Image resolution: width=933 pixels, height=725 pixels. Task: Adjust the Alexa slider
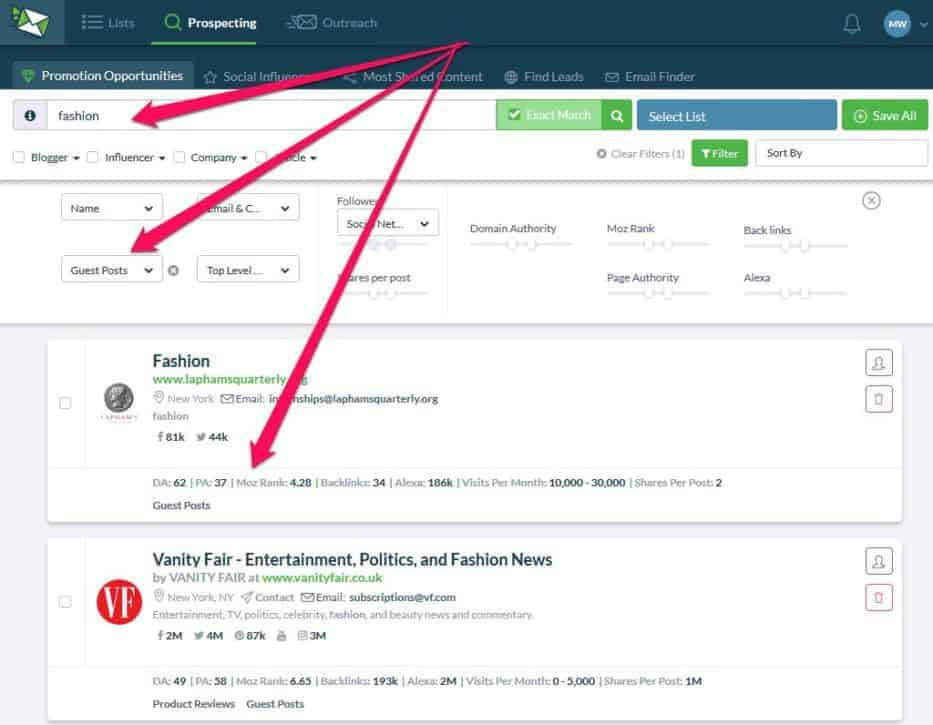795,292
